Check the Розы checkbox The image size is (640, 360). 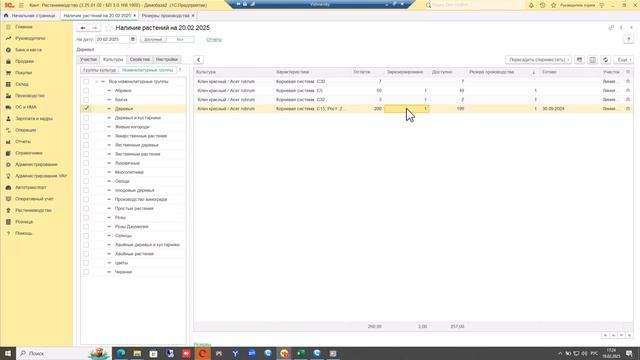(x=86, y=217)
